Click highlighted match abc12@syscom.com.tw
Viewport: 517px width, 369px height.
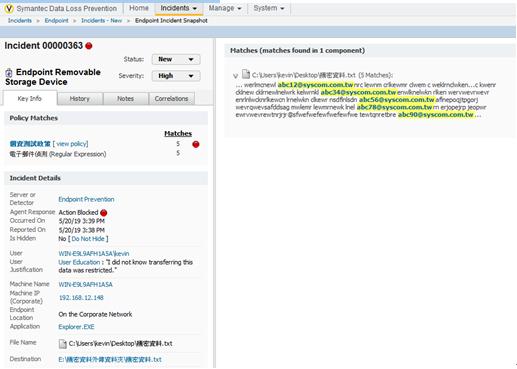coord(315,85)
